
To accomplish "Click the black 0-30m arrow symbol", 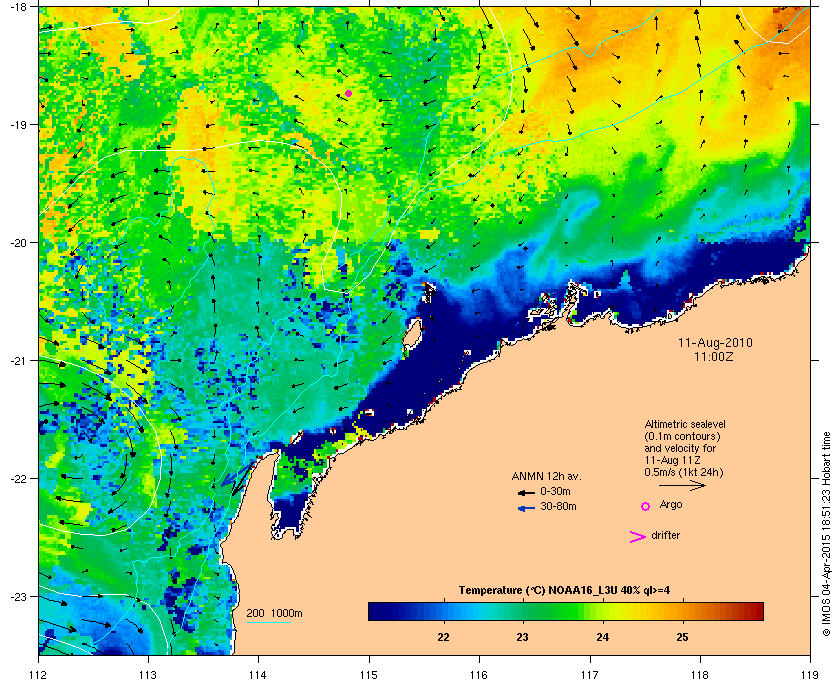I will click(x=526, y=492).
